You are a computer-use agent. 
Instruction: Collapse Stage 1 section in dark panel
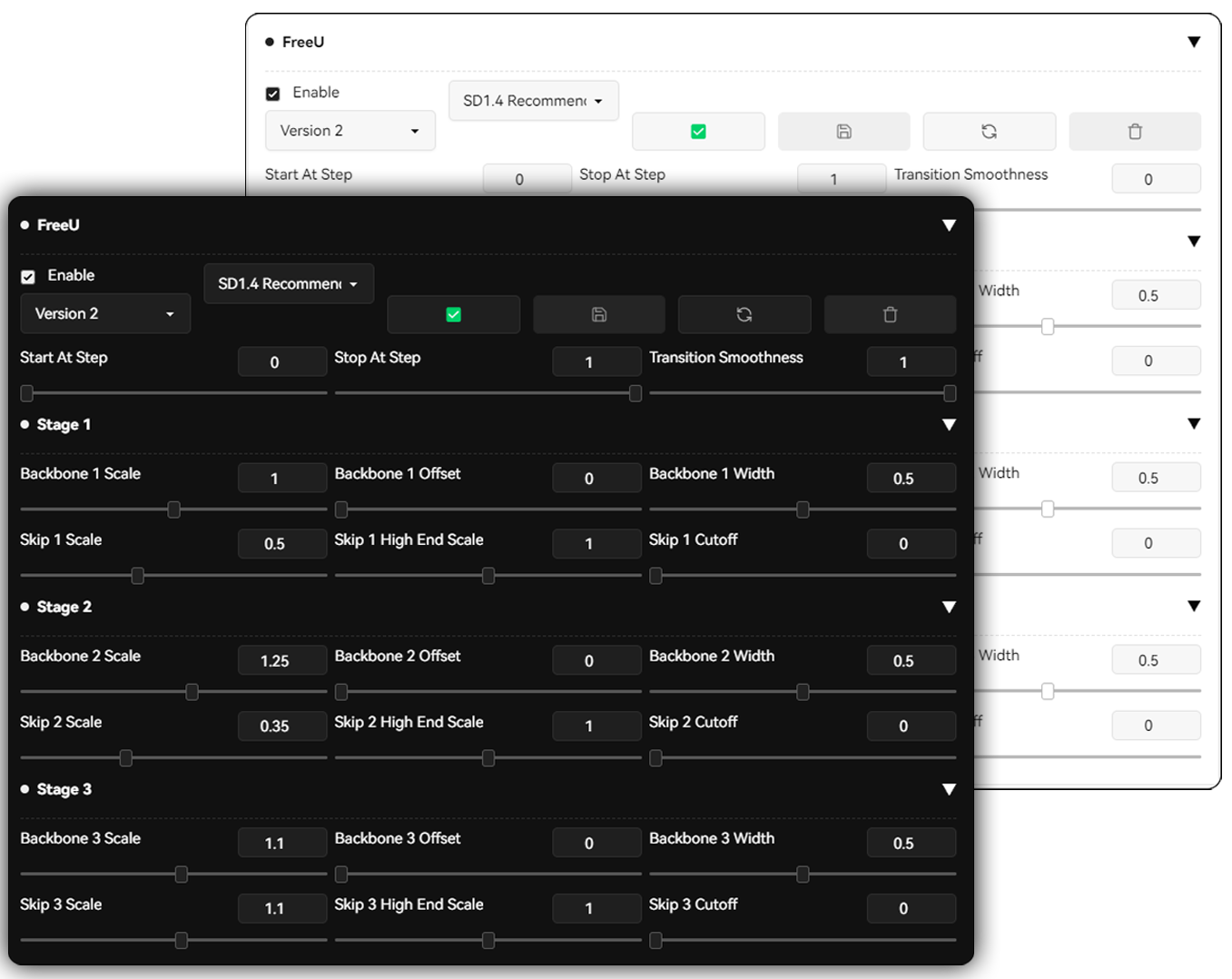pos(949,425)
